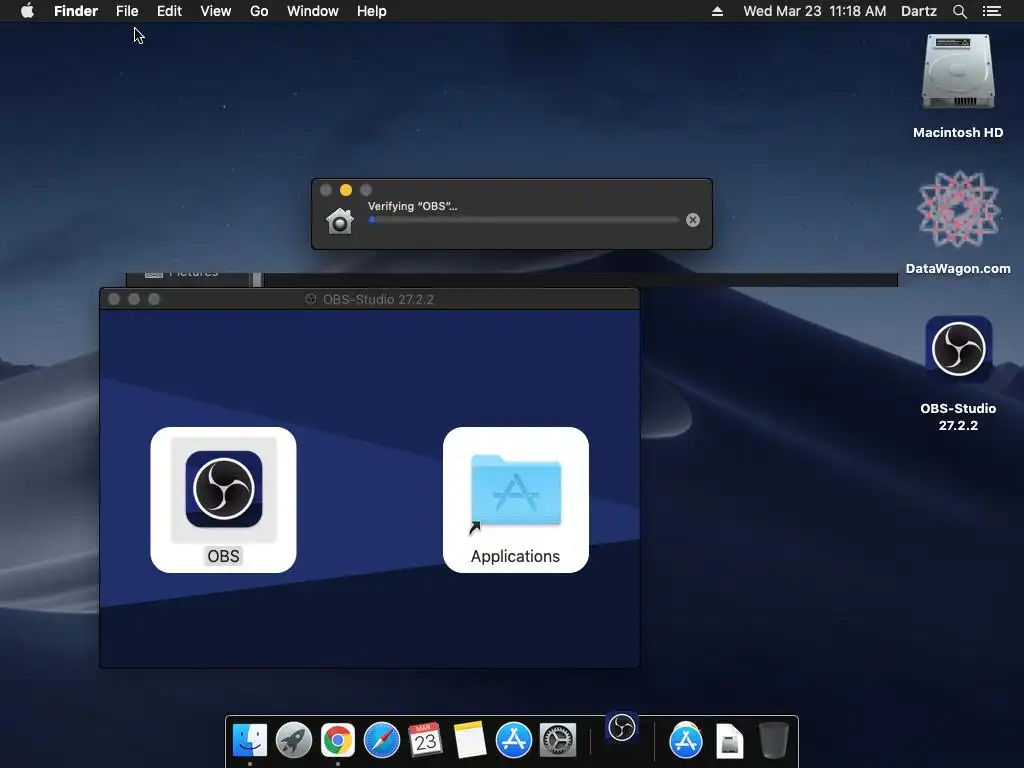Open Calendar showing 23 in Dock
The image size is (1024, 768).
tap(425, 741)
